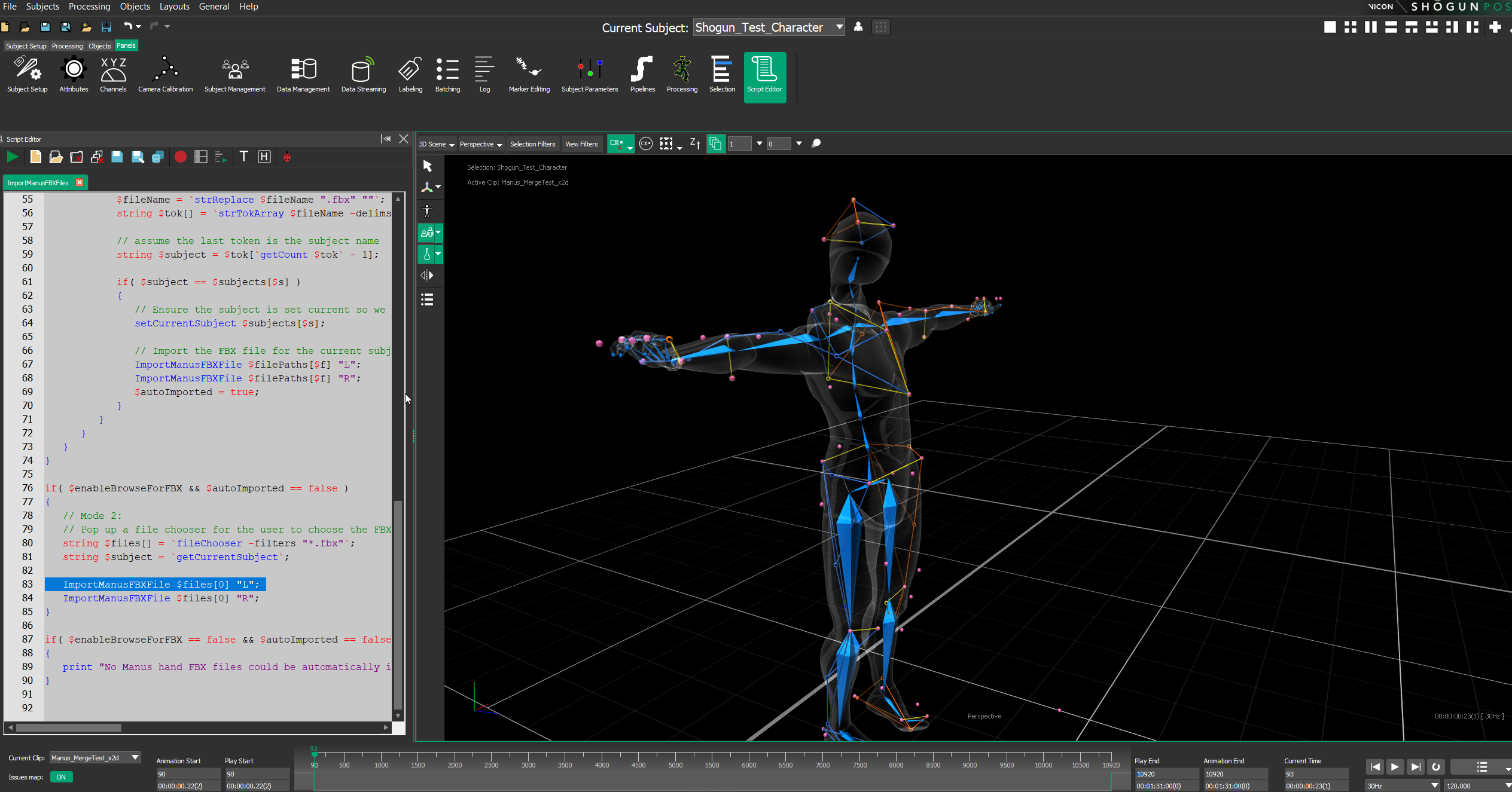Click the View Filters button

click(x=581, y=144)
